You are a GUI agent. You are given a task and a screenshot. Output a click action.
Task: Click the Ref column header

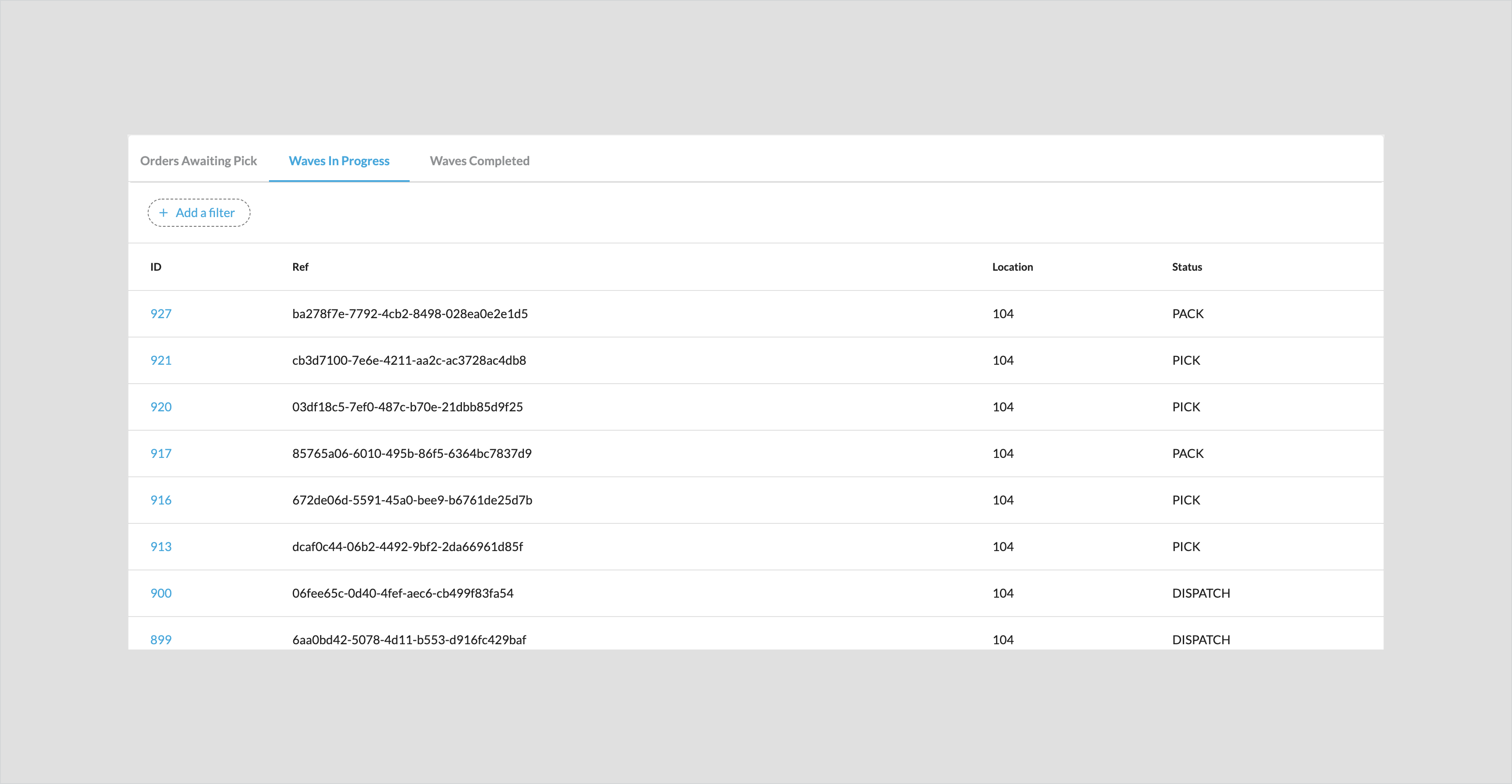point(300,267)
